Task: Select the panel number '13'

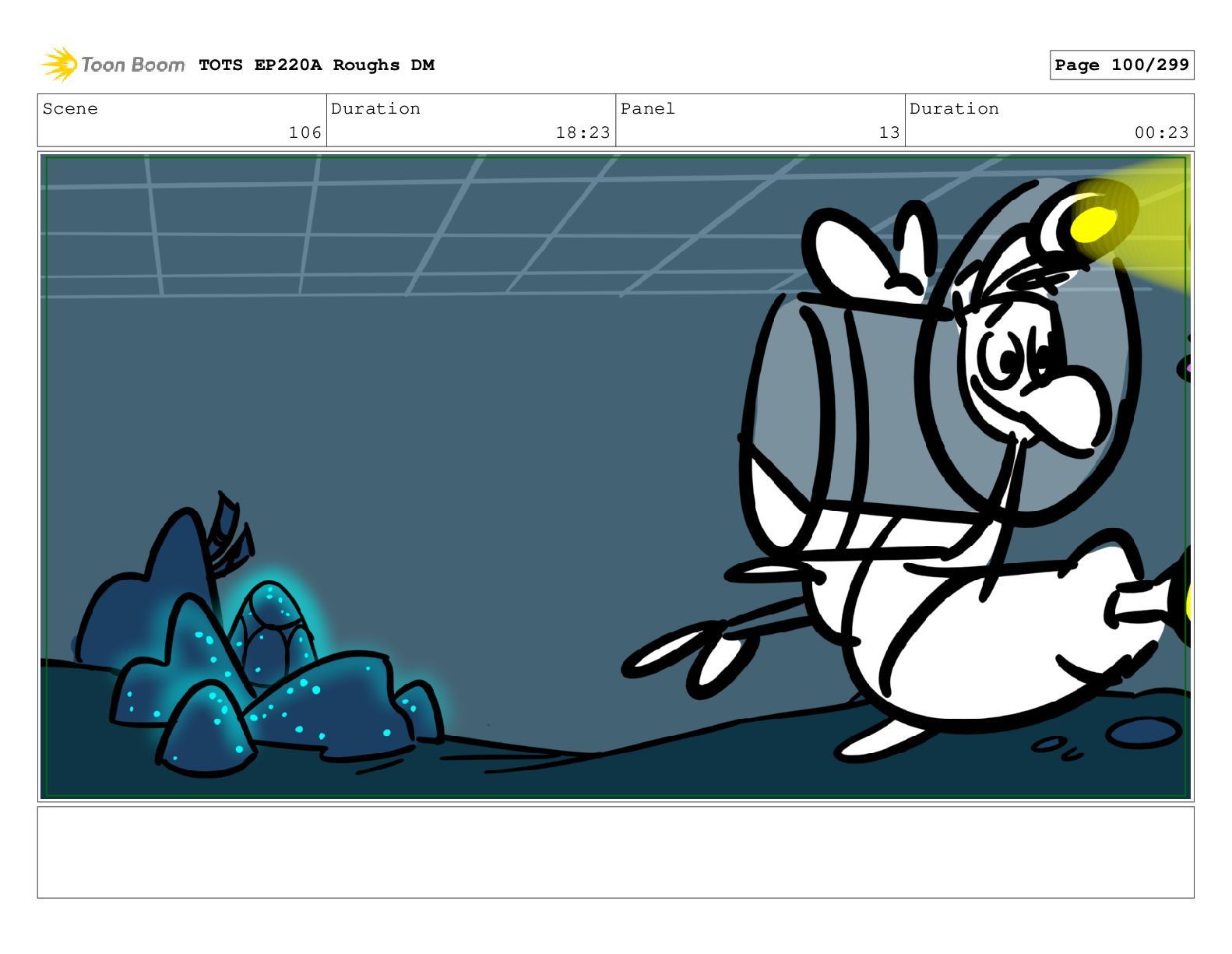Action: pos(889,132)
